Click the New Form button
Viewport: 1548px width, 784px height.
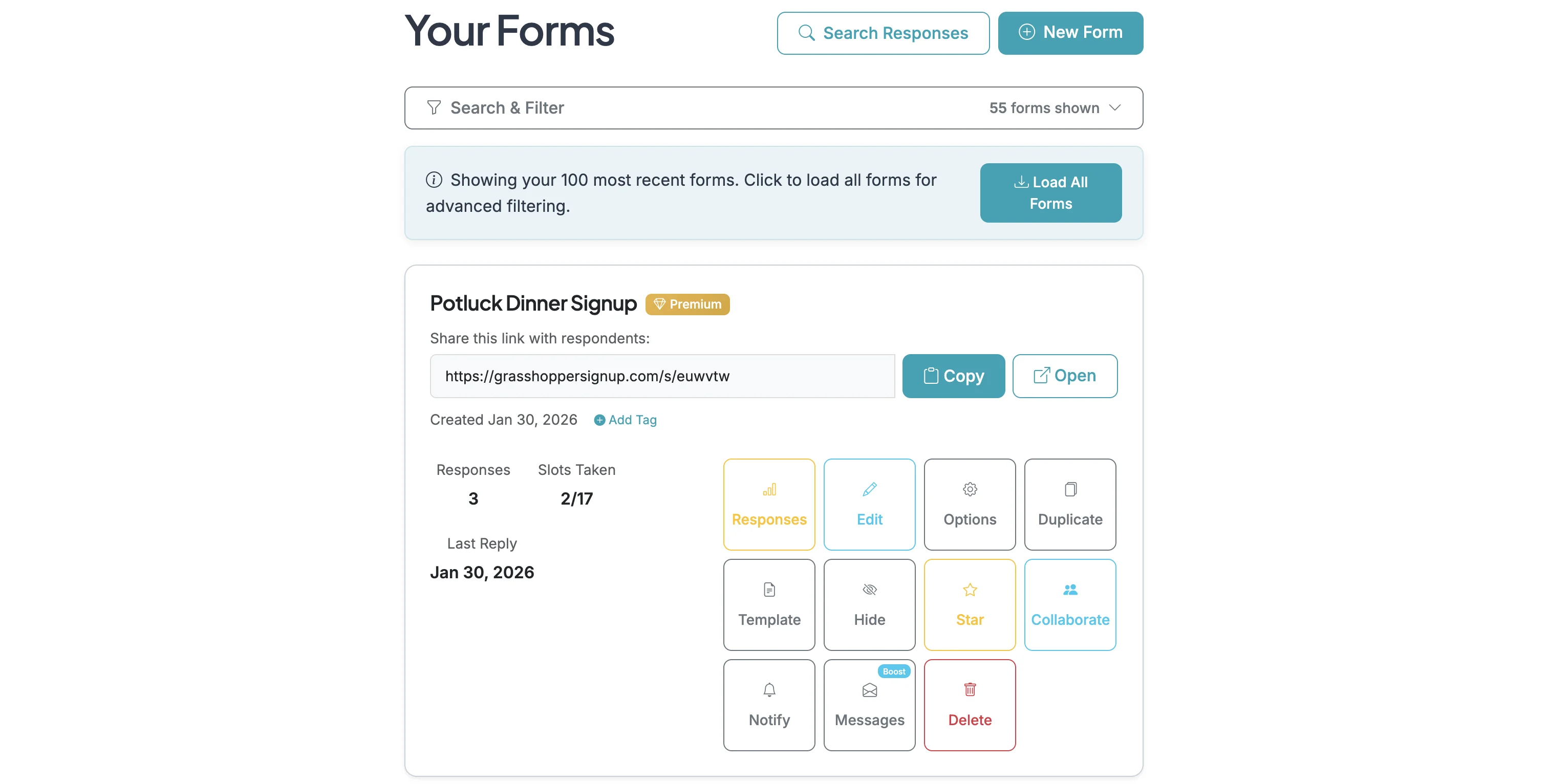[x=1070, y=32]
